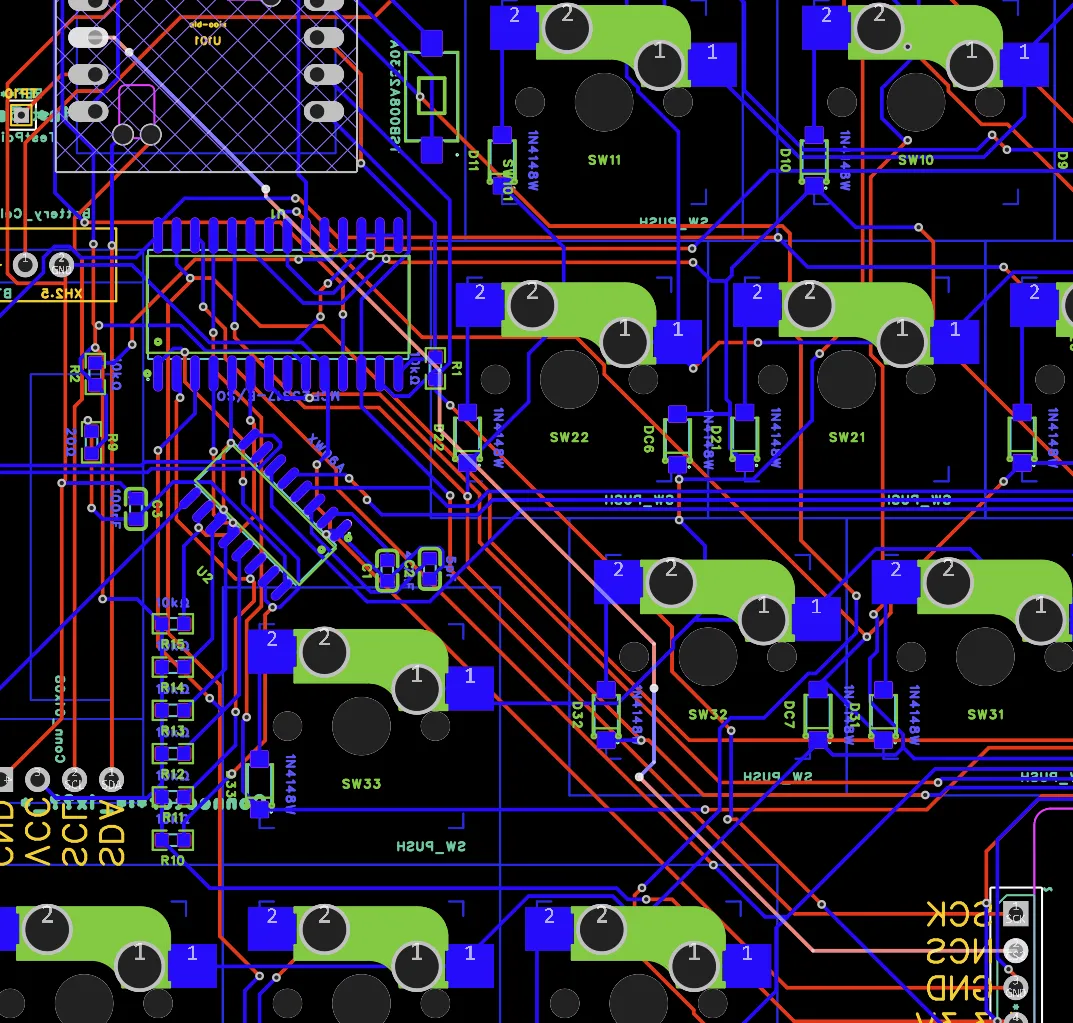
Task: Click resistor R2 footprint
Action: (95, 372)
